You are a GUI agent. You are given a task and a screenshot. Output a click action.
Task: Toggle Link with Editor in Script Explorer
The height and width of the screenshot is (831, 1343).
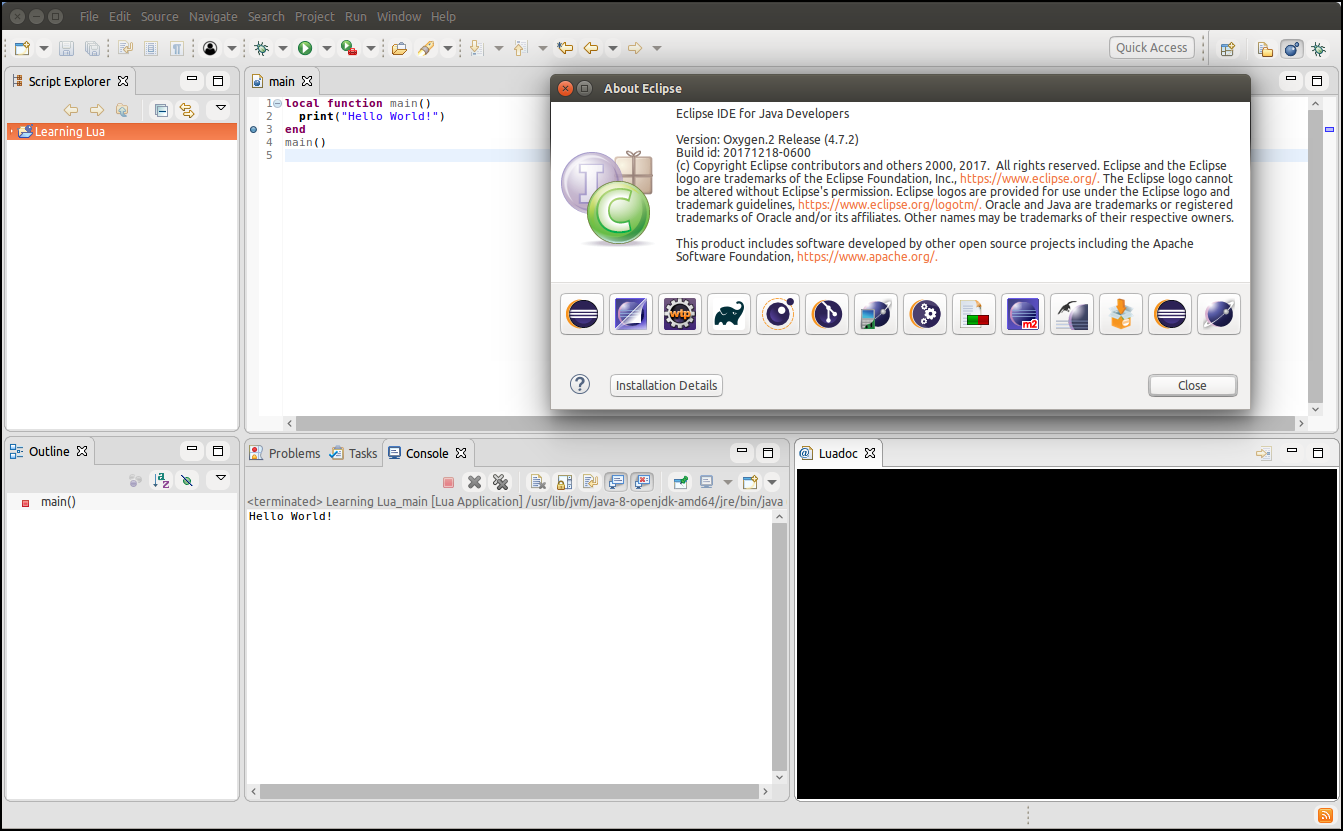click(x=187, y=110)
